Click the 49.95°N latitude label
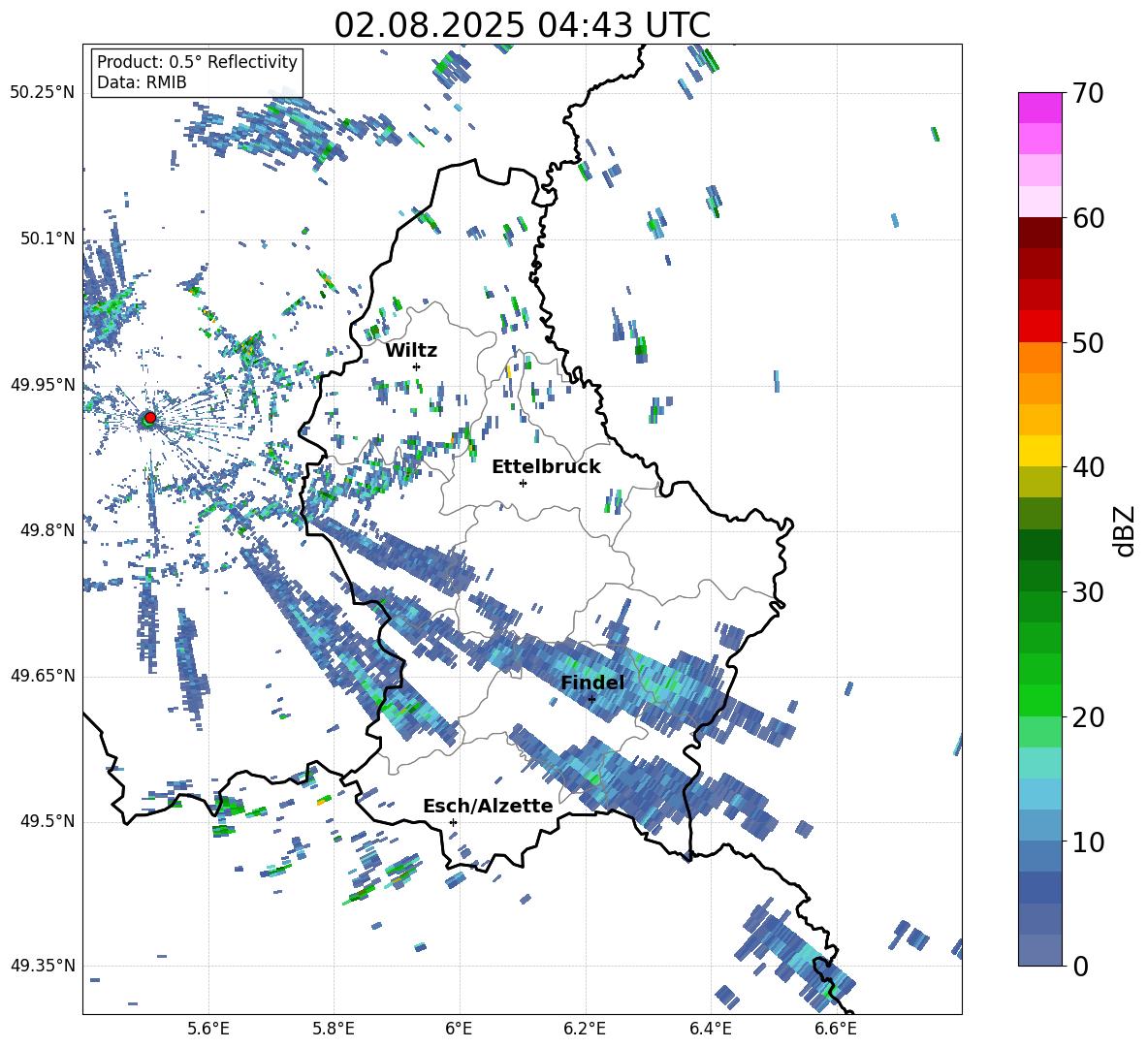This screenshot has height=1048, width=1148. coord(42,385)
